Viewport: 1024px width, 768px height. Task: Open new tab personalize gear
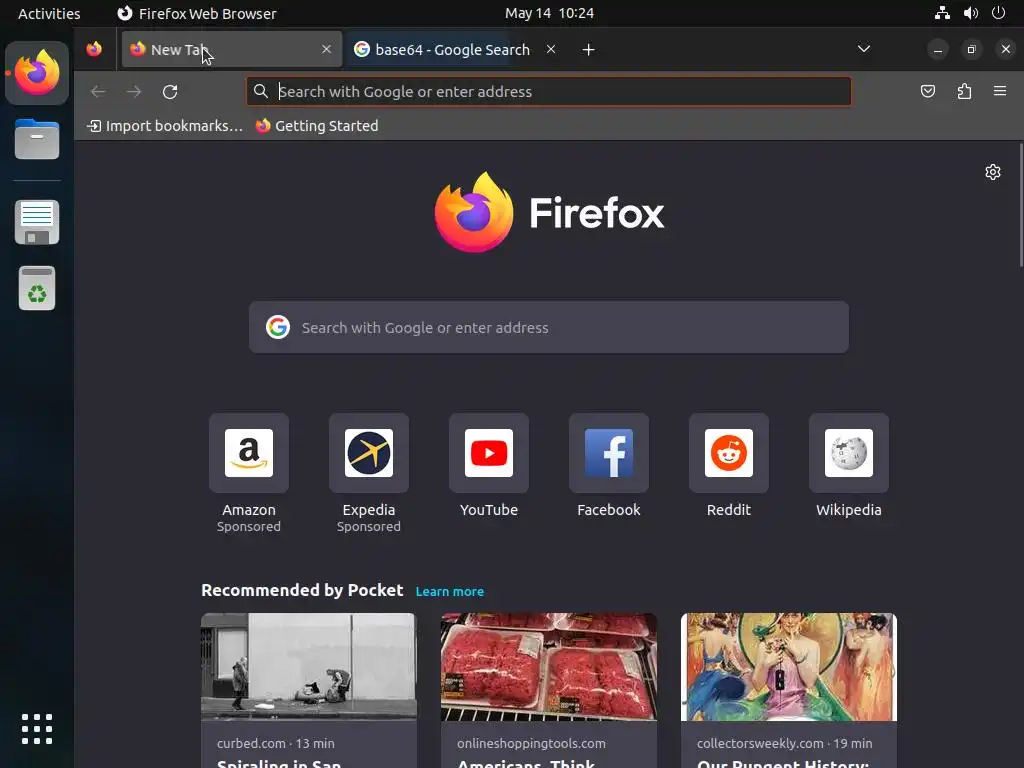pos(993,172)
